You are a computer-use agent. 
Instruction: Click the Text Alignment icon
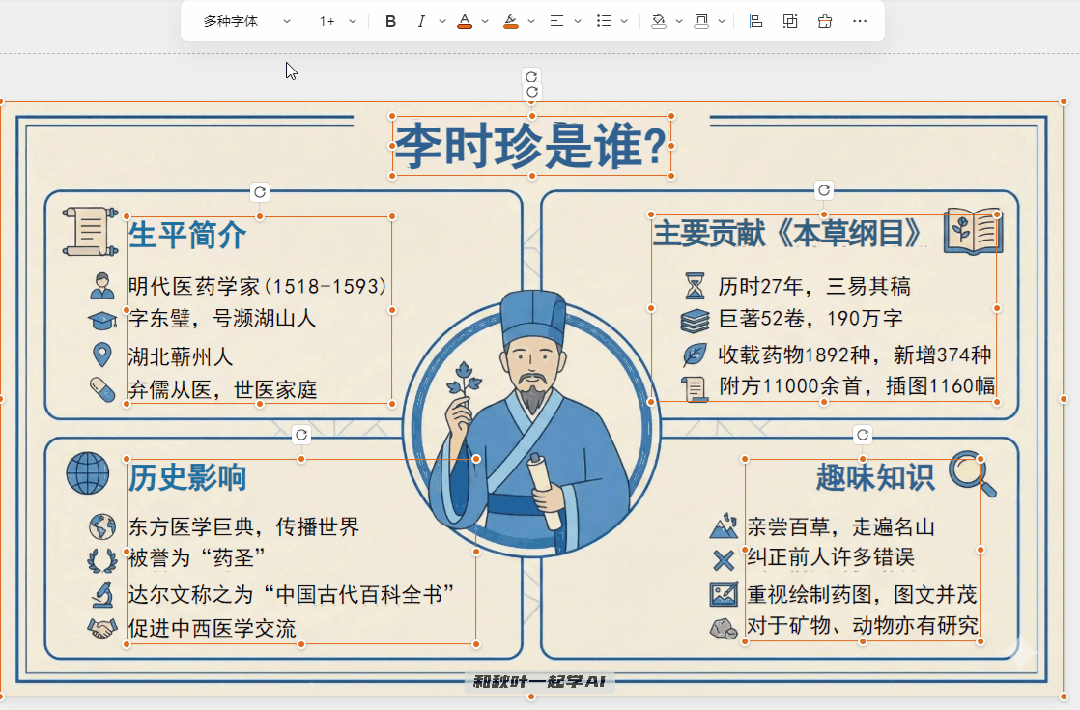coord(557,20)
